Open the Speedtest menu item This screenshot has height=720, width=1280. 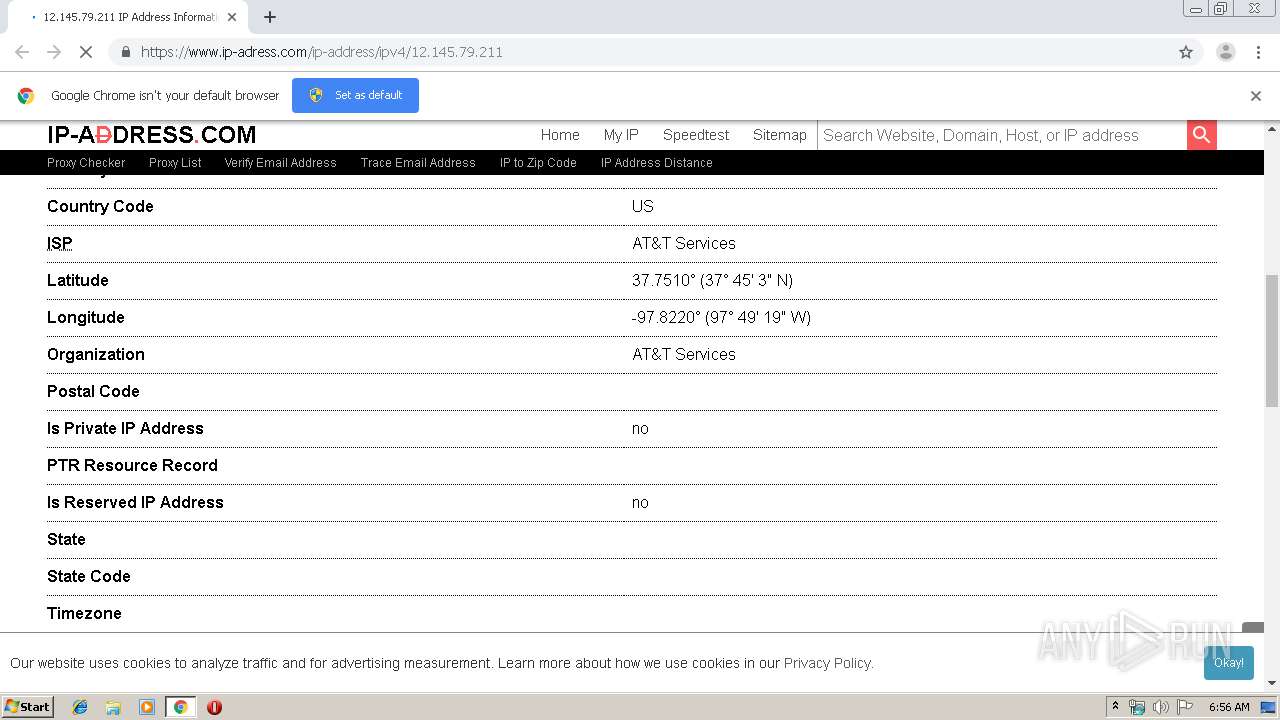(x=696, y=135)
